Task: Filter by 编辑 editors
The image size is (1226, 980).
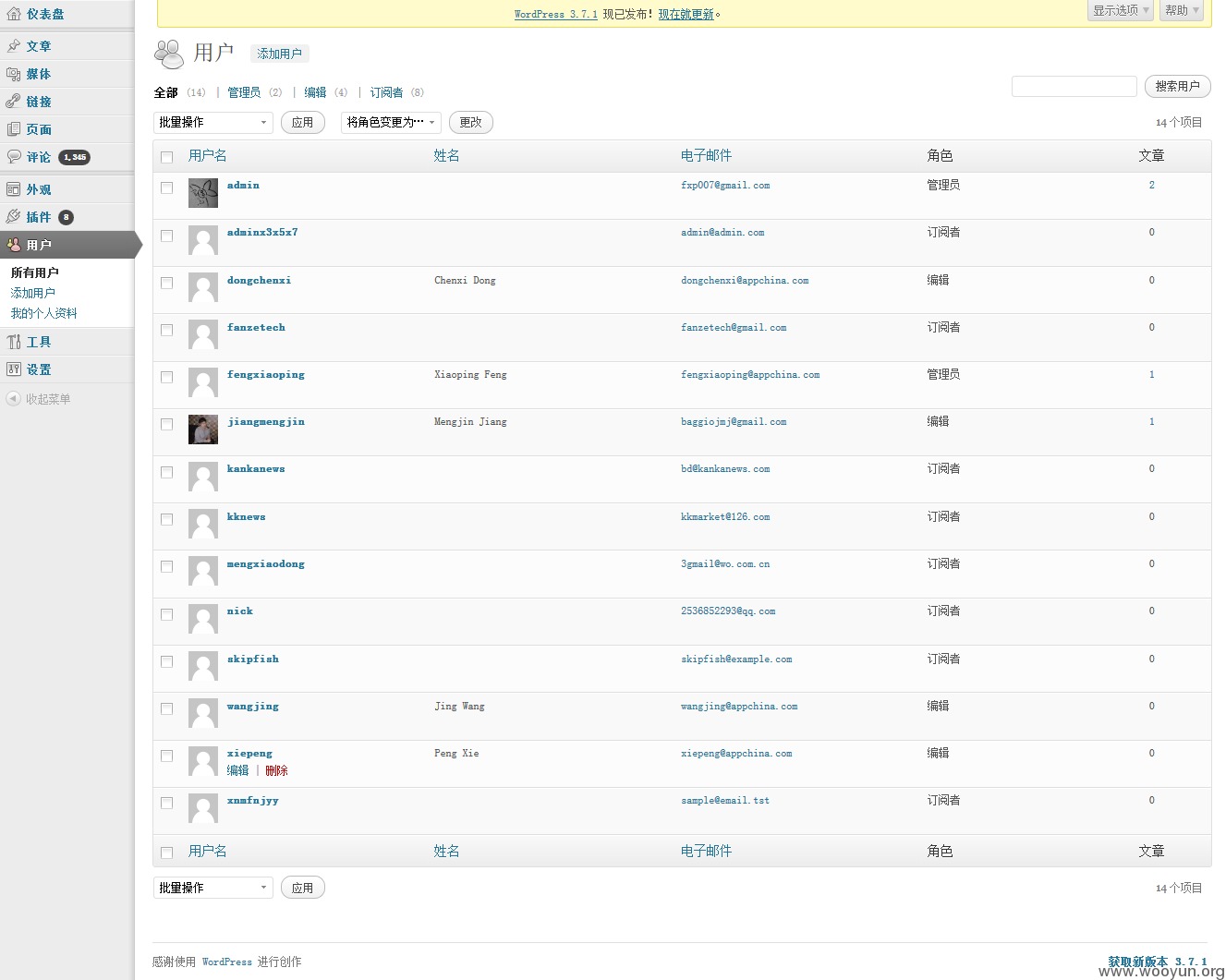Action: 315,92
